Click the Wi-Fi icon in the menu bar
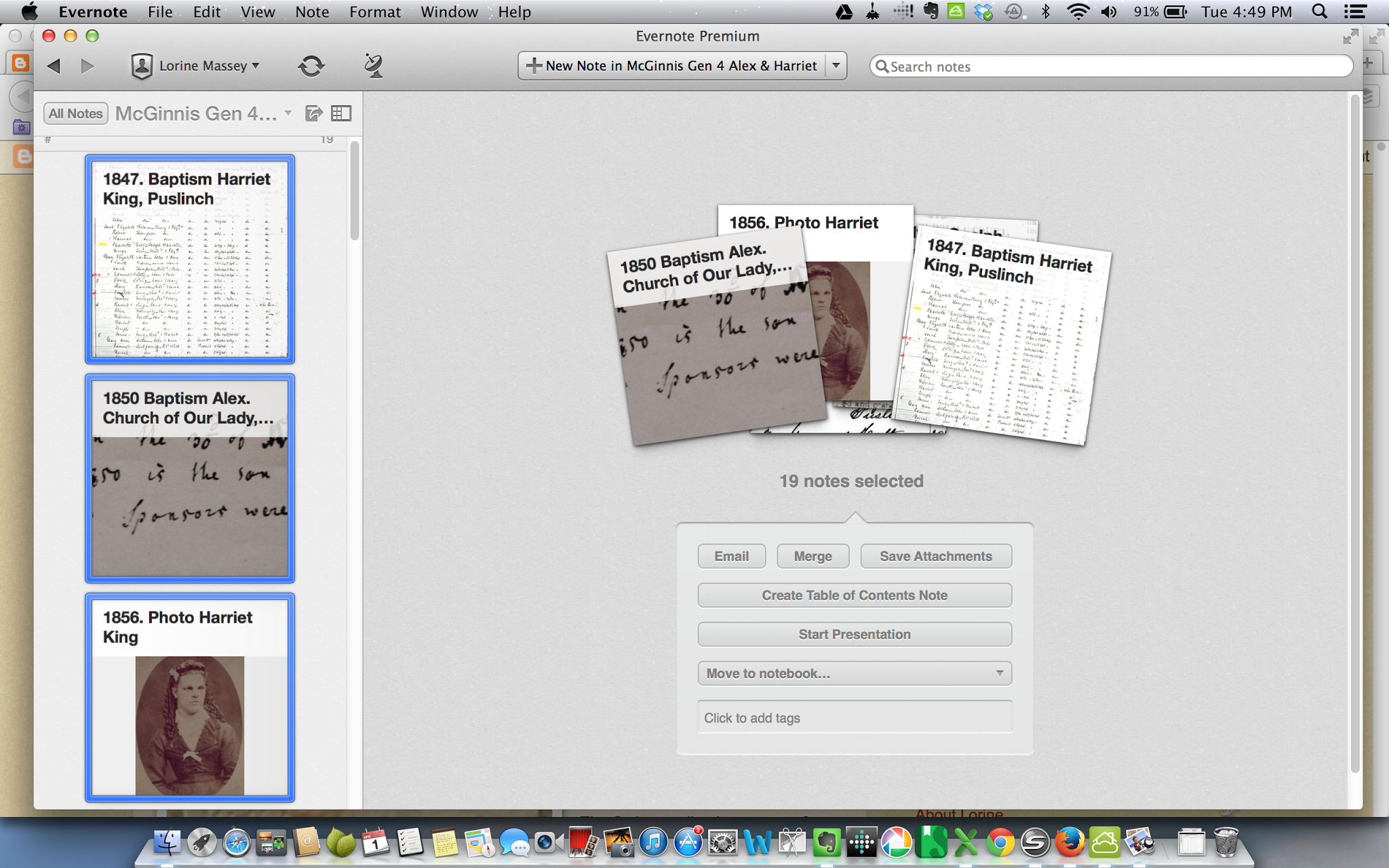This screenshot has width=1389, height=868. pos(1077,12)
